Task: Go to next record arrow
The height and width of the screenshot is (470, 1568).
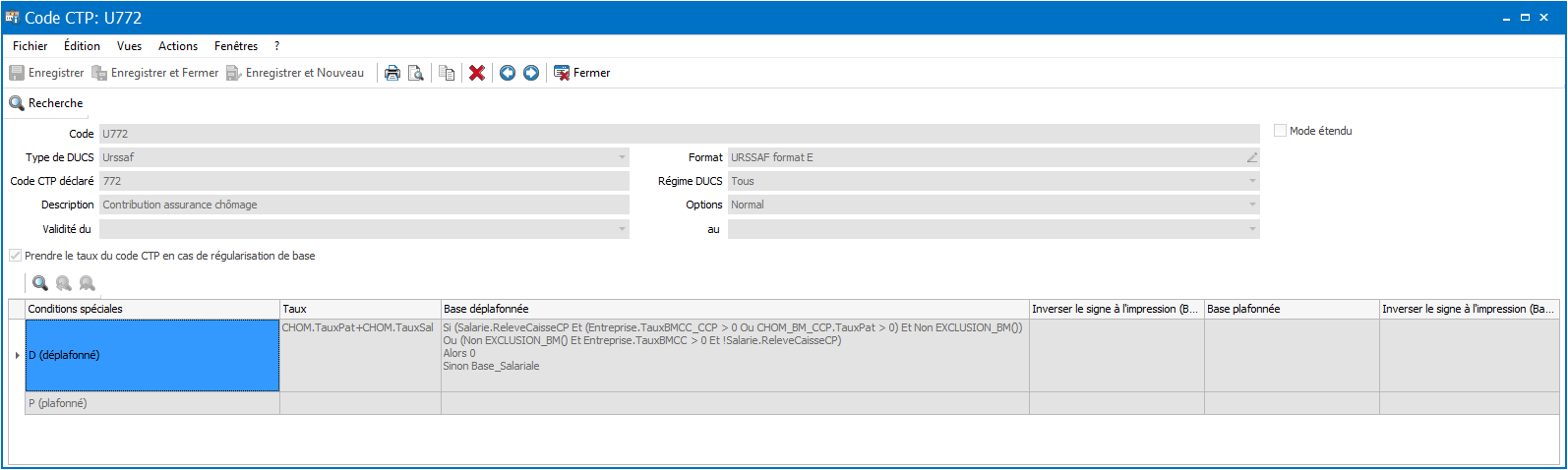Action: pyautogui.click(x=531, y=73)
